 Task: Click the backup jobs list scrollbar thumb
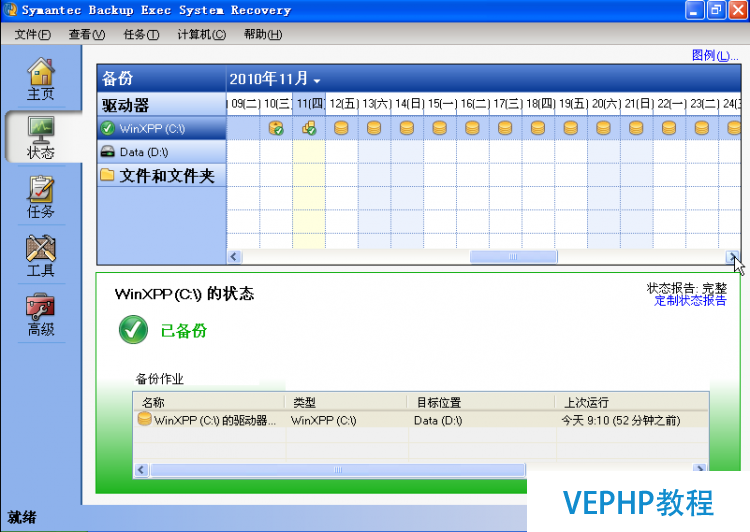pyautogui.click(x=338, y=470)
